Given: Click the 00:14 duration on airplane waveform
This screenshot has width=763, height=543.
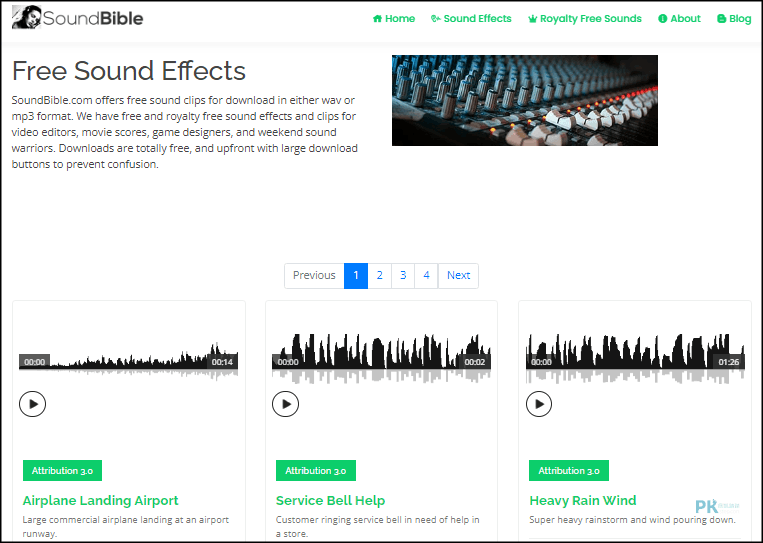Looking at the screenshot, I should coord(222,362).
